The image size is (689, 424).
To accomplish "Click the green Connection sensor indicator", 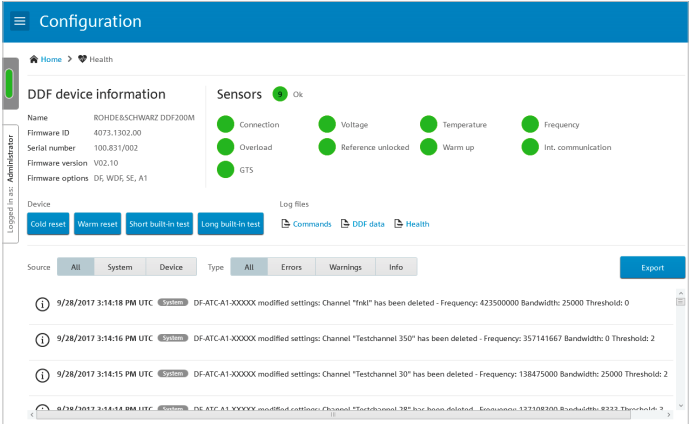I will coord(225,125).
